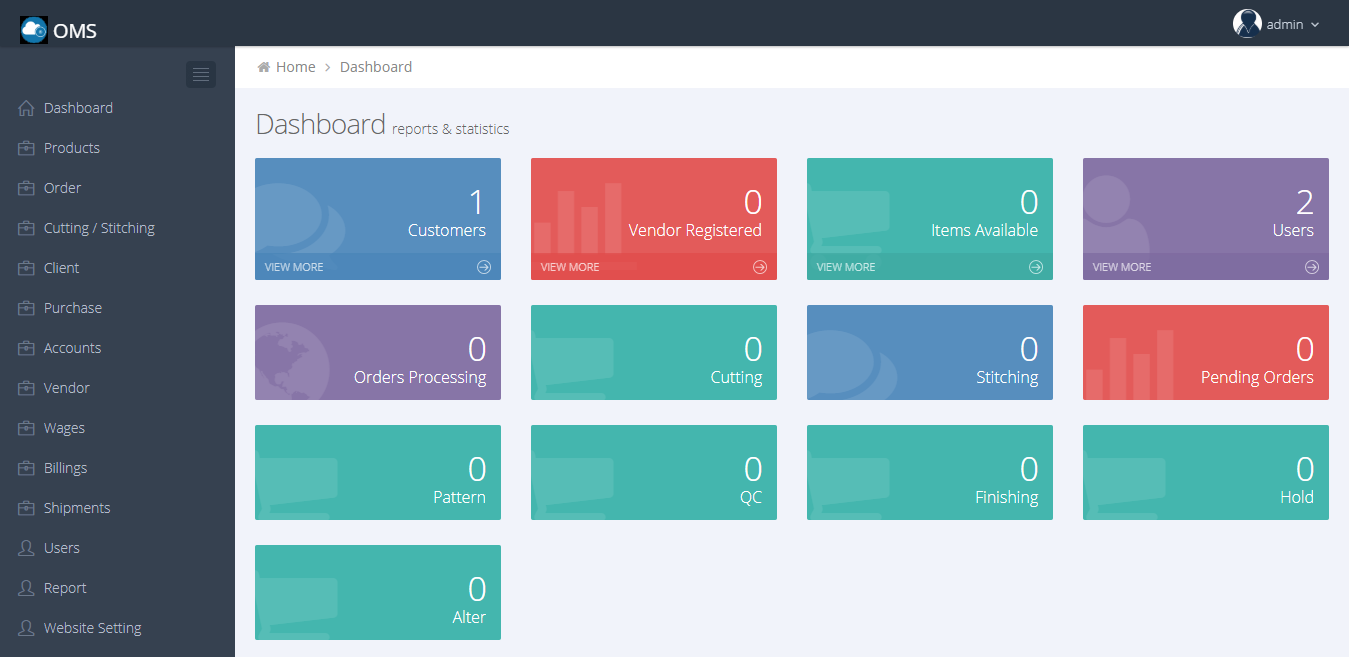Click arrow circle icon on Customers card
This screenshot has height=657, width=1349.
coord(484,267)
